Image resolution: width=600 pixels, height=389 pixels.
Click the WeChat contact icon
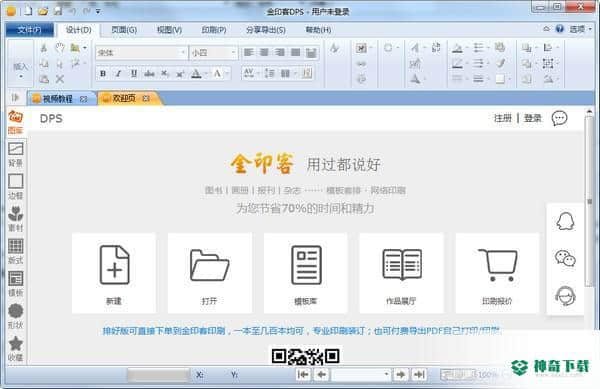[565, 258]
